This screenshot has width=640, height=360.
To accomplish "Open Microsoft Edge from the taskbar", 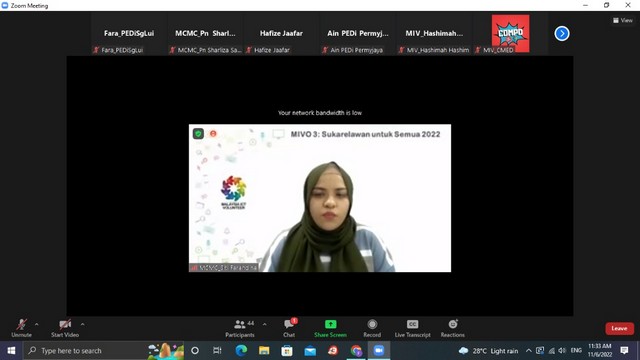I will click(241, 351).
